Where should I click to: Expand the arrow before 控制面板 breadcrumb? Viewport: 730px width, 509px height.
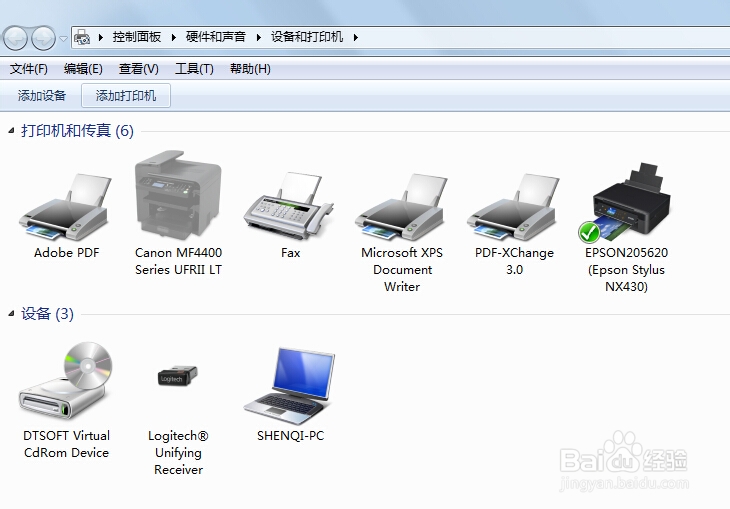point(101,37)
